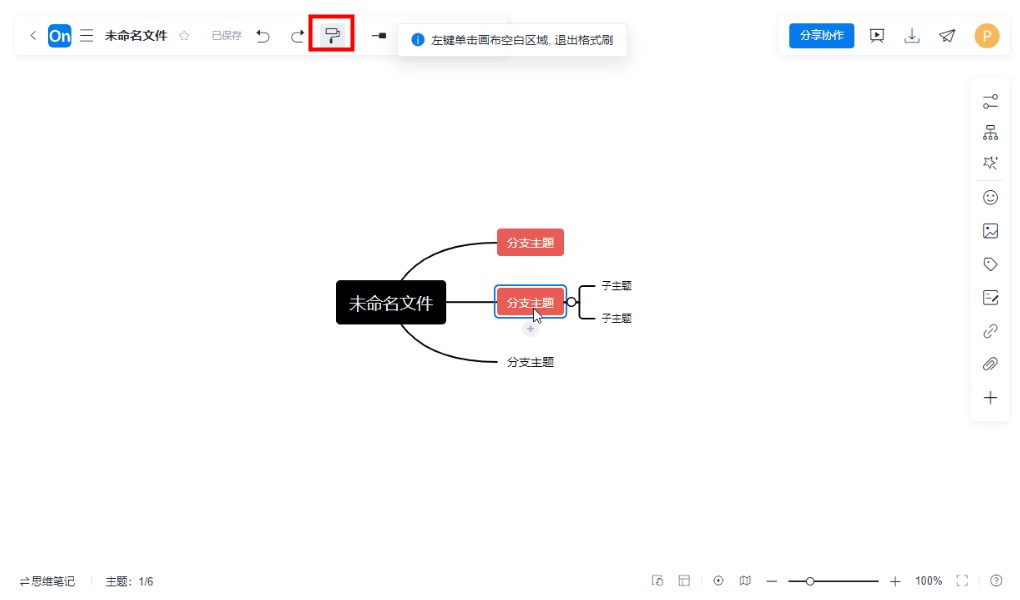This screenshot has width=1020, height=600.
Task: Collapse the subtopics of the selected branch
Action: point(571,302)
